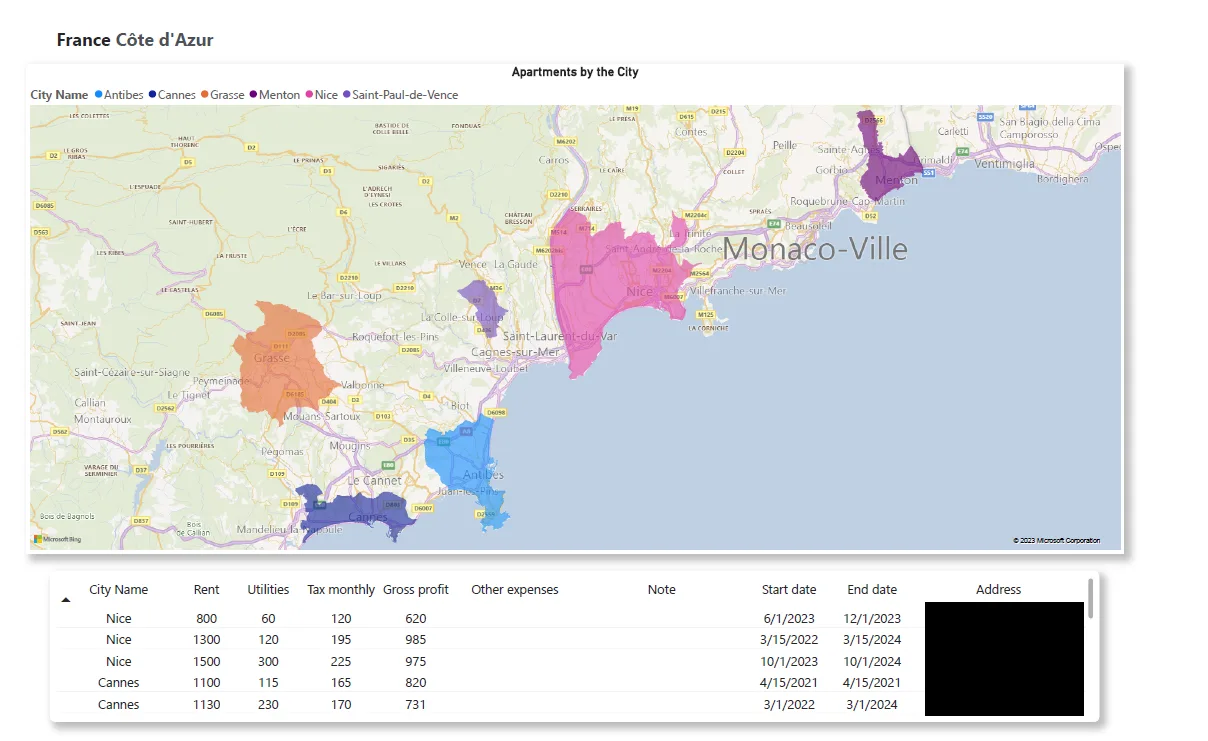Click the Antibes blue legend dot
The height and width of the screenshot is (741, 1208).
coord(98,95)
